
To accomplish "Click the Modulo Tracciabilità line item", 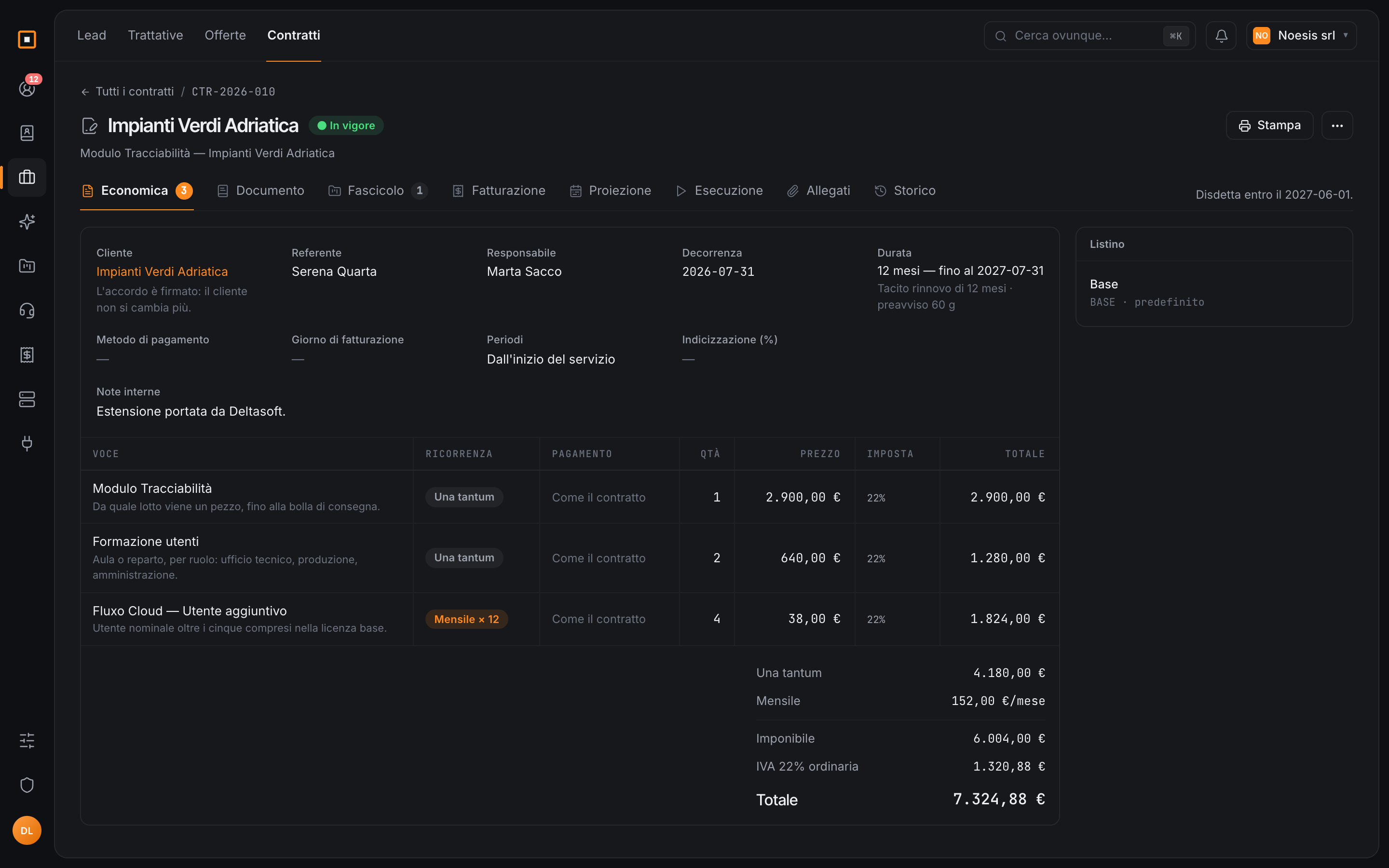I will (570, 497).
